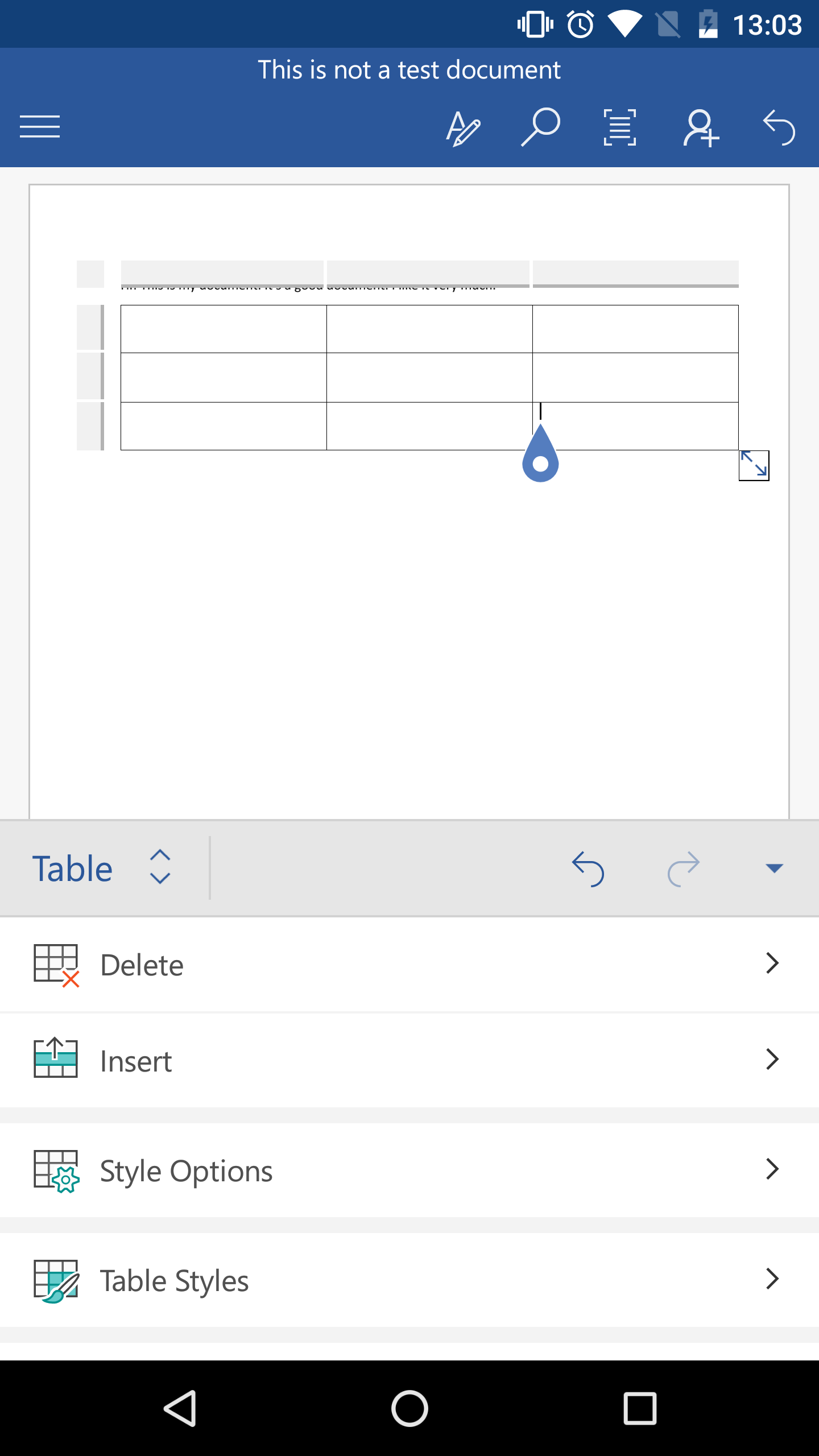Tap the table resize handle
This screenshot has height=1456, width=819.
754,465
